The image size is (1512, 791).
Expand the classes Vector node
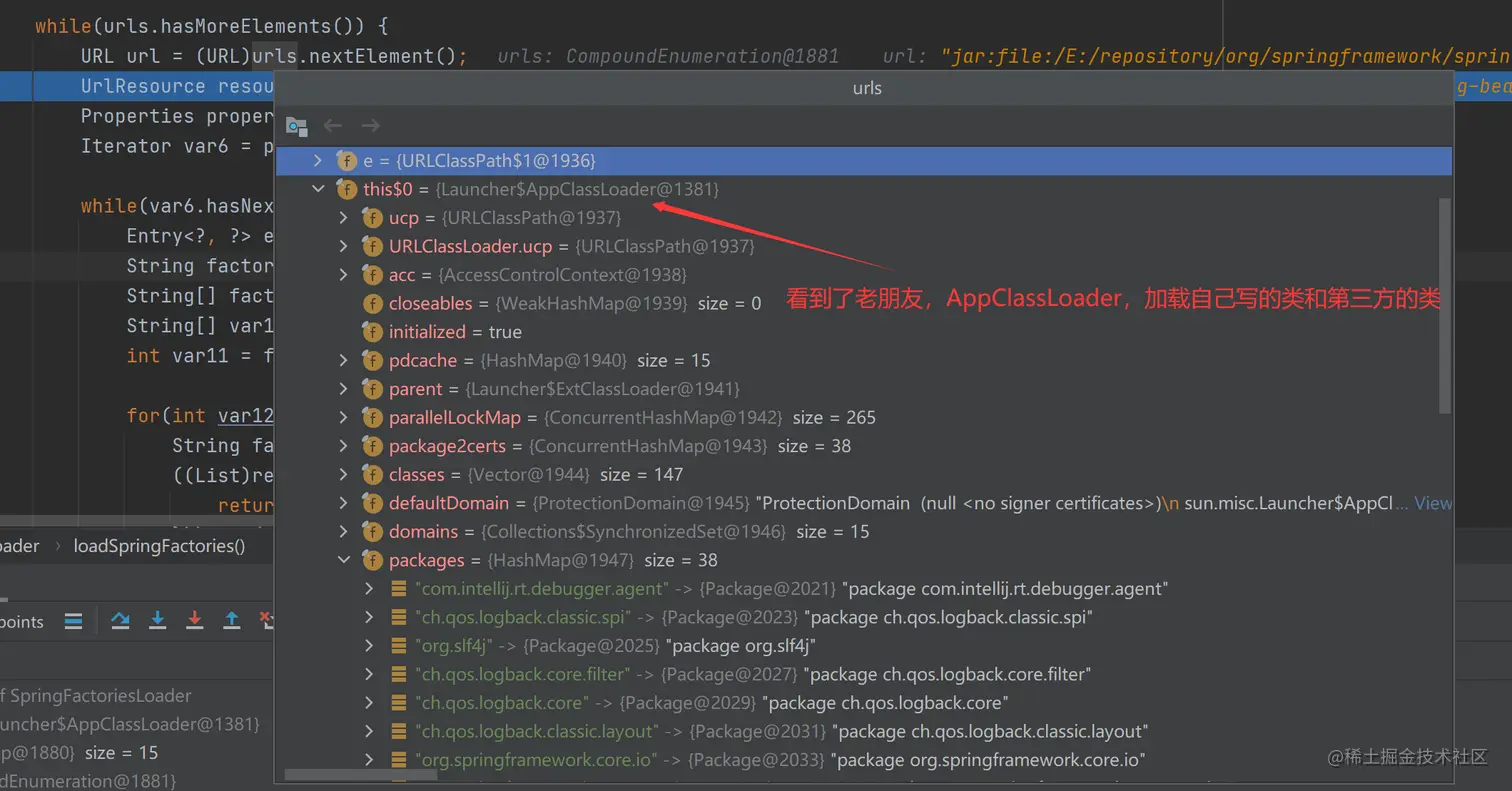343,474
